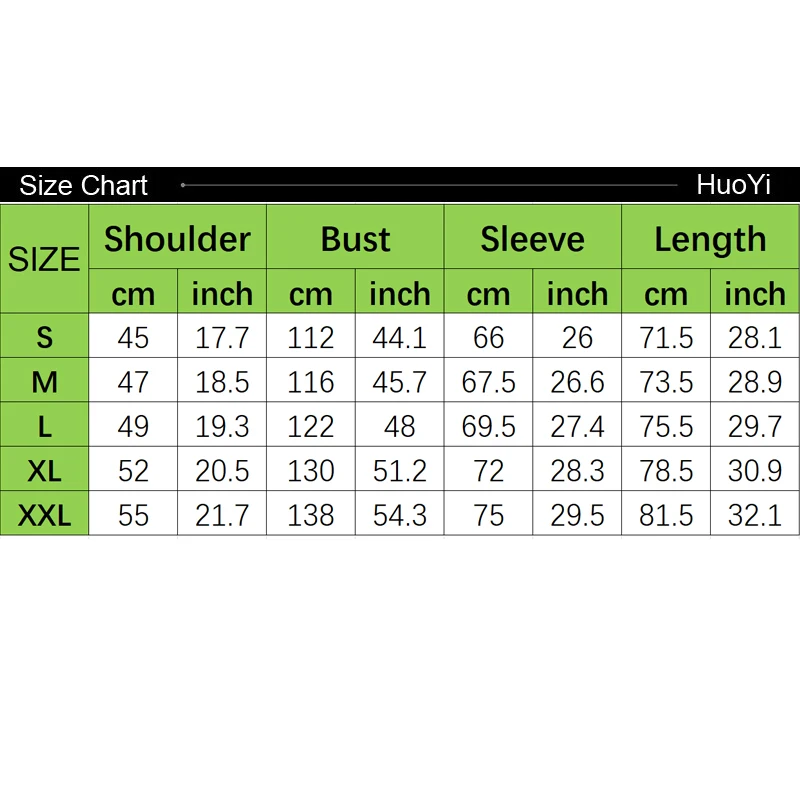
Task: Choose the XXL size row label
Action: pos(44,515)
